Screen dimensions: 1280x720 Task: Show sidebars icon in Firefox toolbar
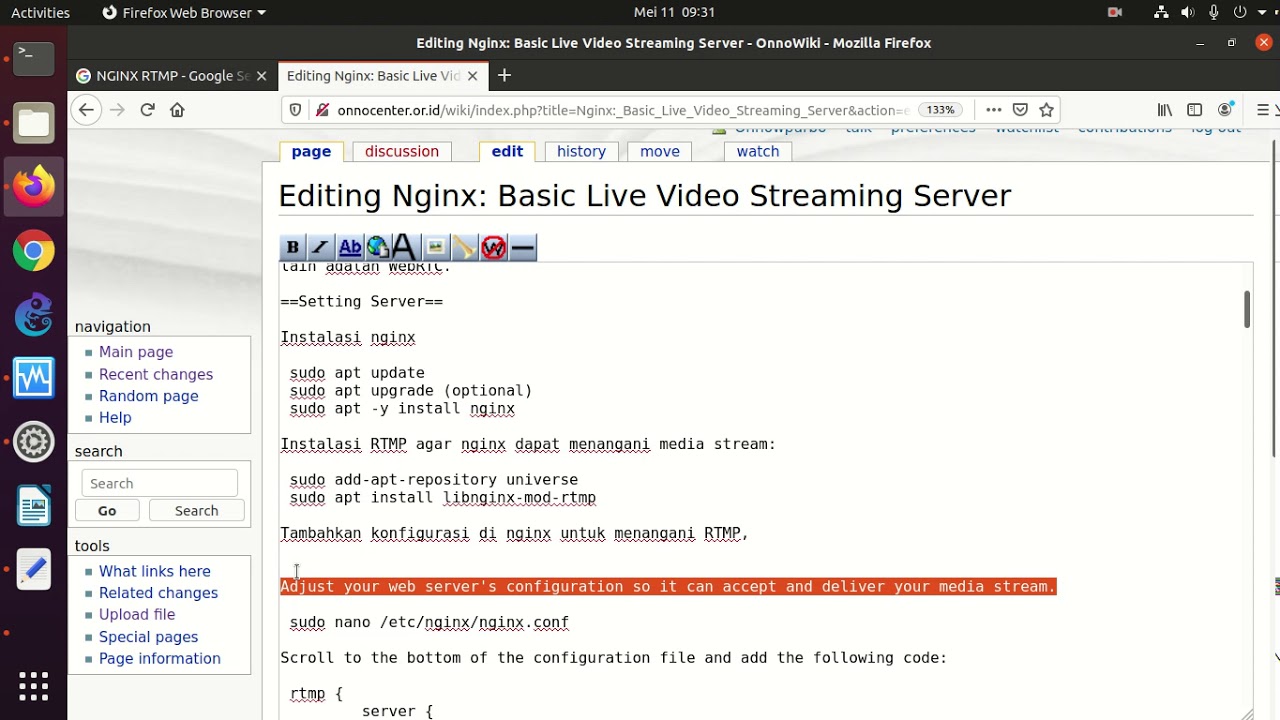1194,110
